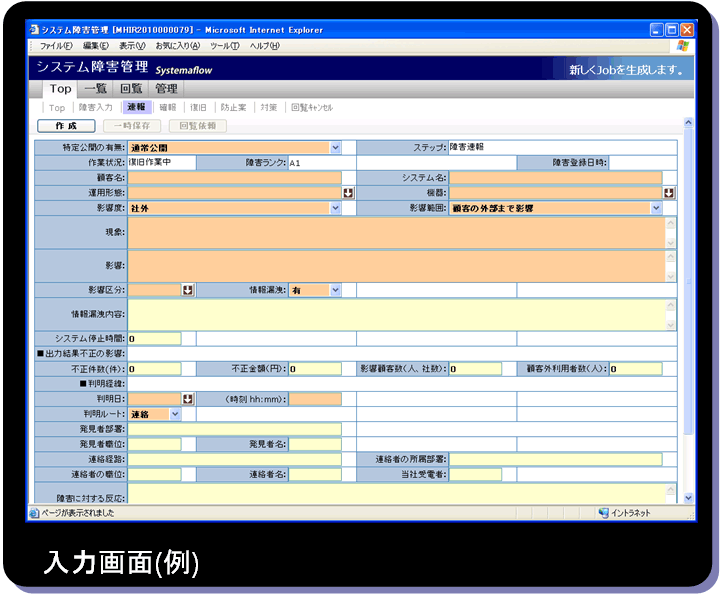The height and width of the screenshot is (597, 720).
Task: Click page icon in status bar
Action: (x=34, y=513)
